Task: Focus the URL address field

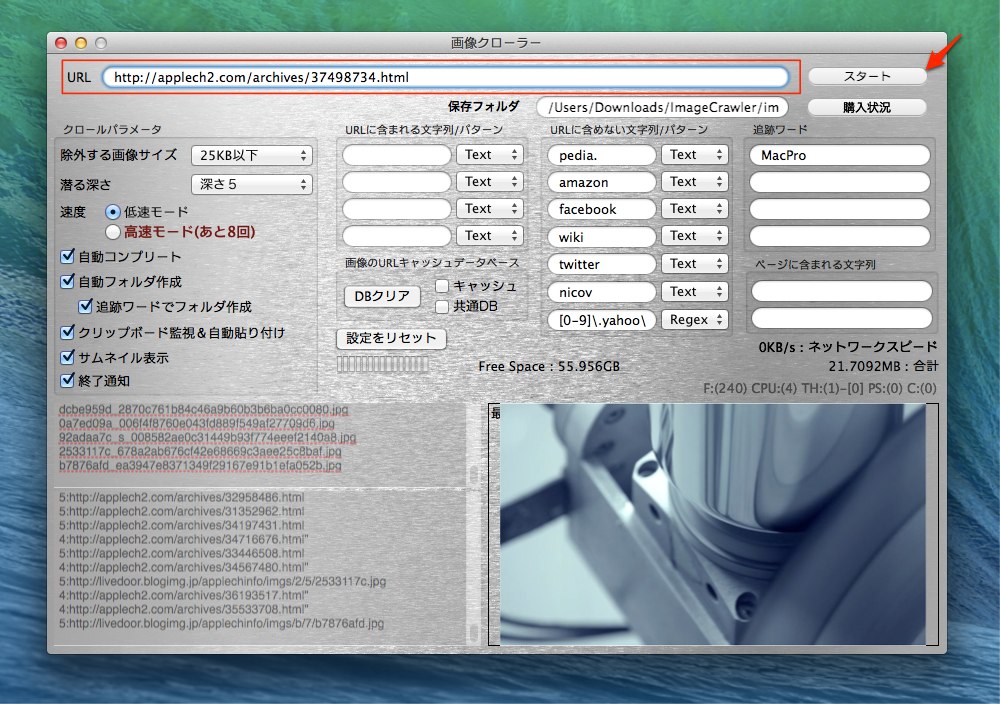Action: click(x=445, y=77)
